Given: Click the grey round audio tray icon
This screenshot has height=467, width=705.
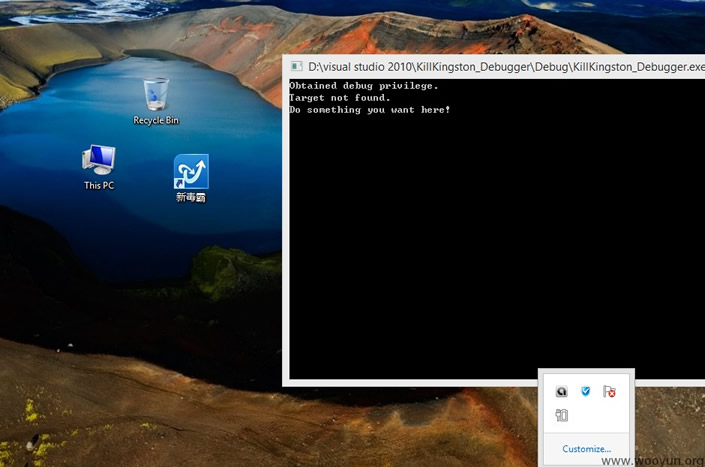Looking at the screenshot, I should click(561, 391).
